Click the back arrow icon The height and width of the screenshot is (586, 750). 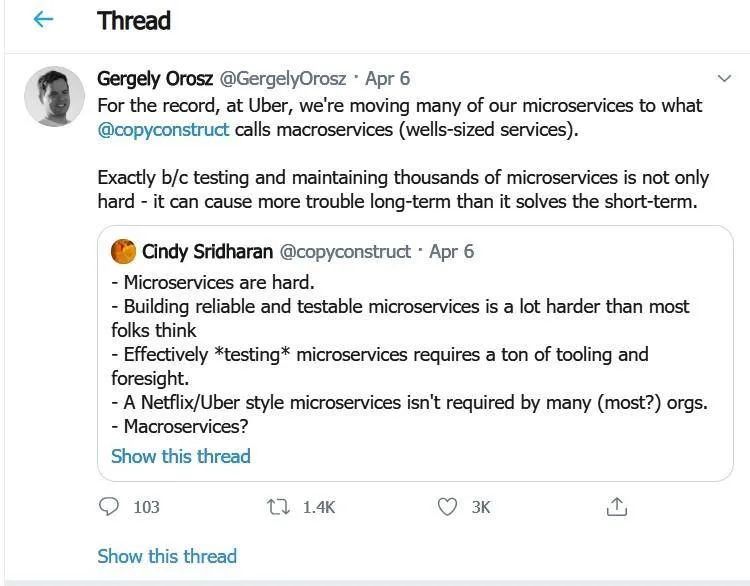pyautogui.click(x=43, y=20)
